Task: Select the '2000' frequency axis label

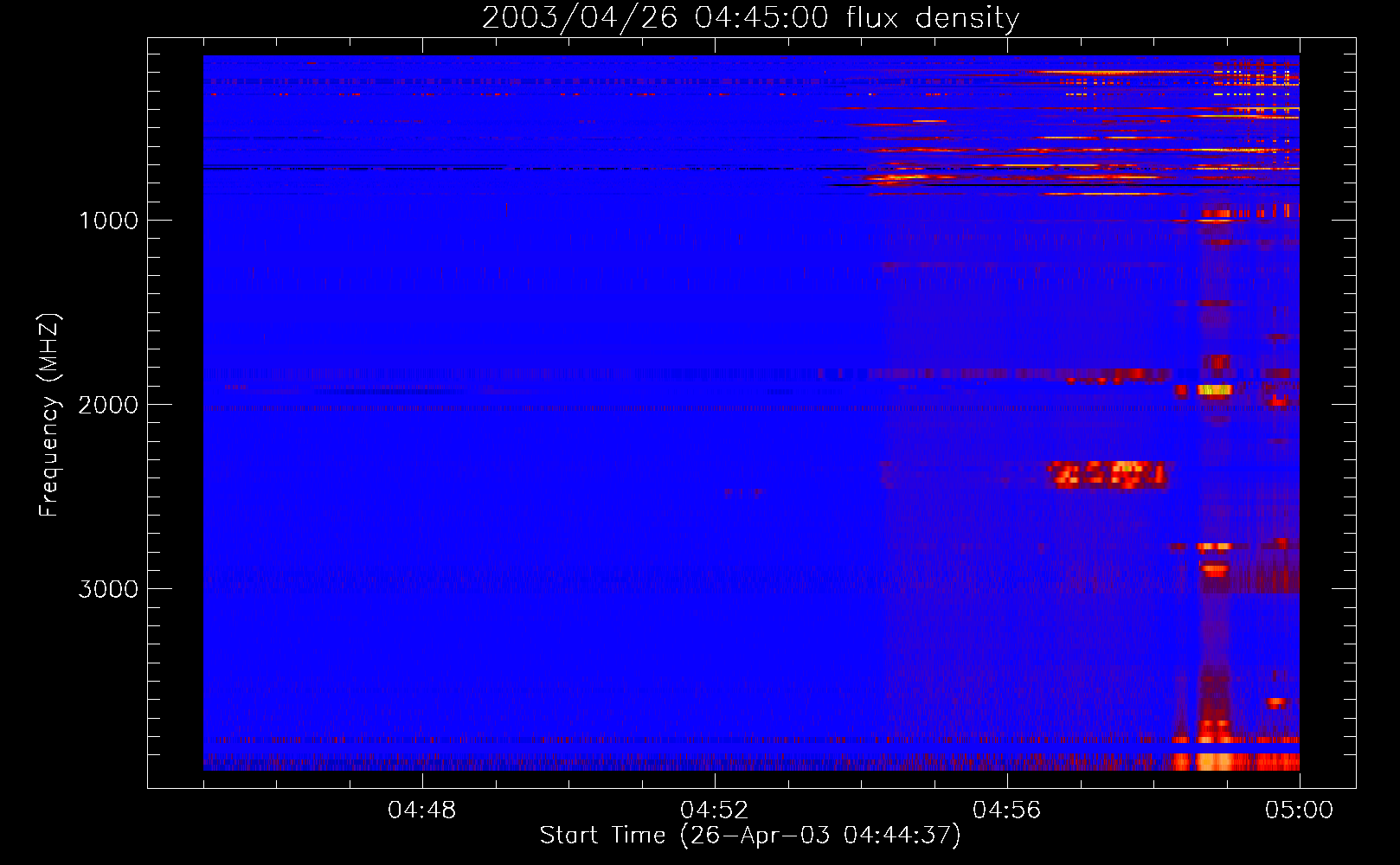Action: 108,405
